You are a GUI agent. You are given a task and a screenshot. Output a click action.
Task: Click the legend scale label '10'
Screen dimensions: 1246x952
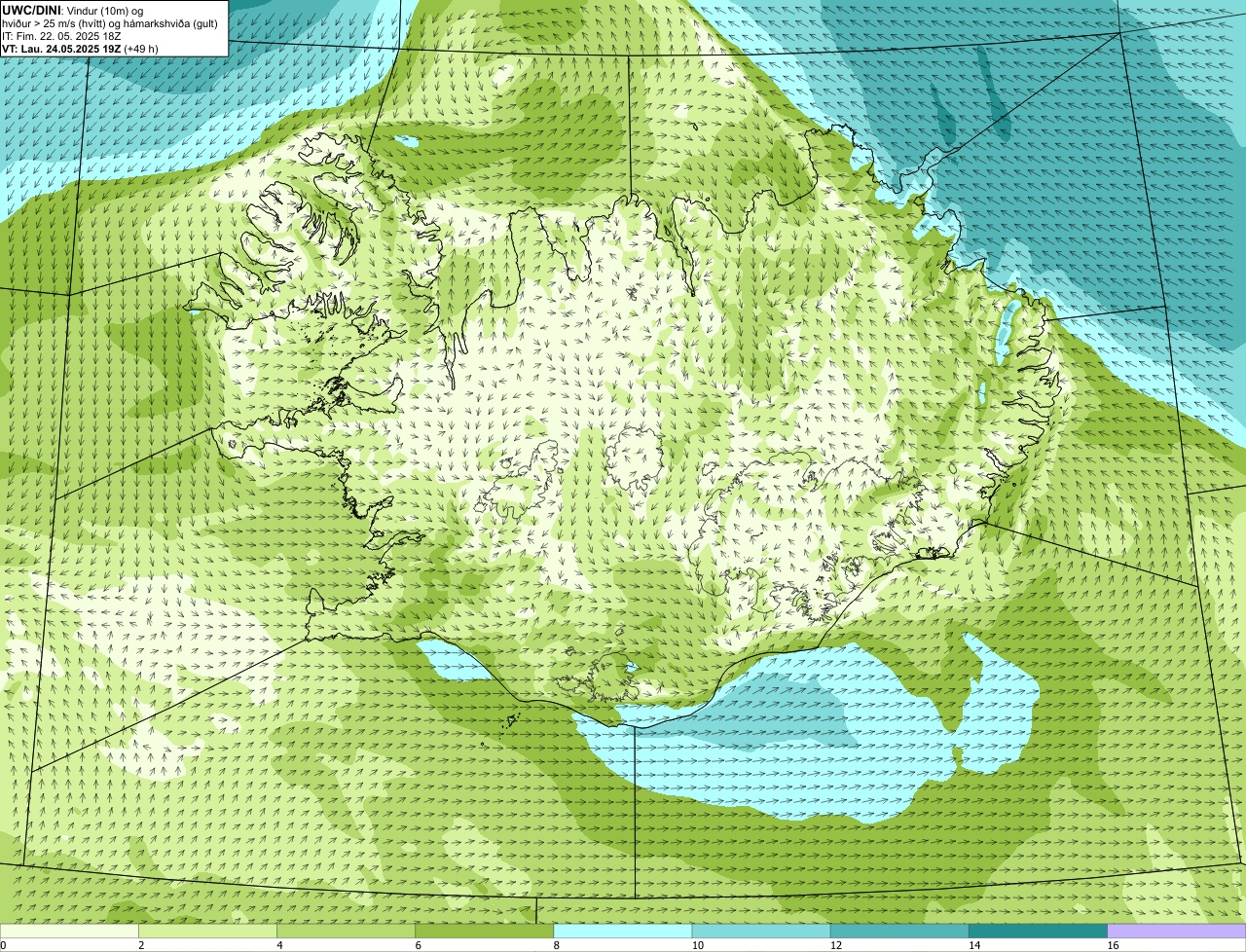(x=697, y=945)
